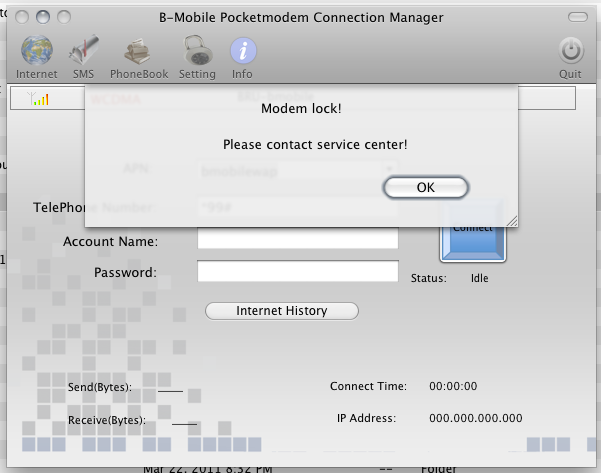Click the window zoom button
Screen dimensions: 601x473
pyautogui.click(x=65, y=18)
